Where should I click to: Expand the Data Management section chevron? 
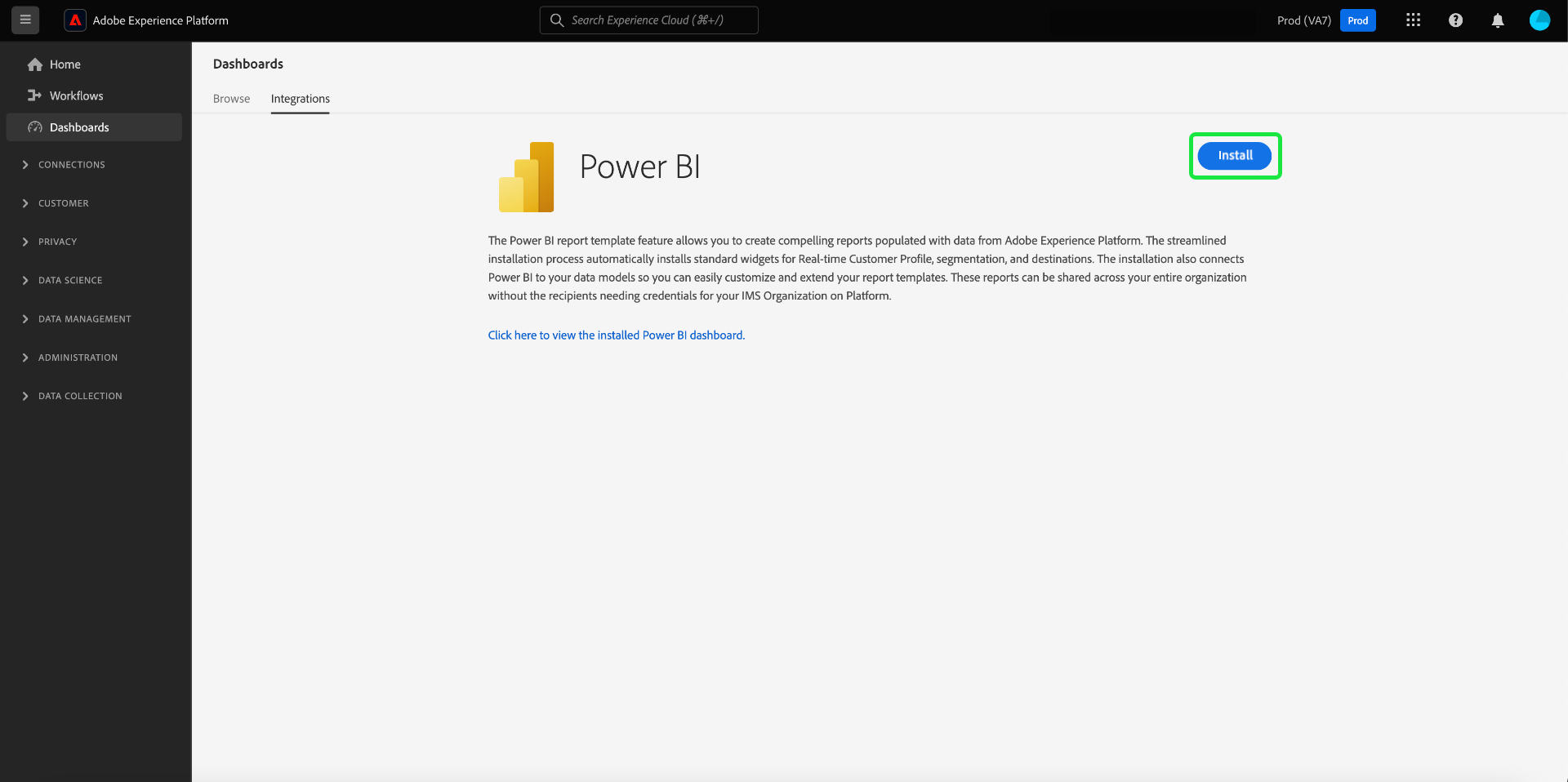(x=25, y=319)
